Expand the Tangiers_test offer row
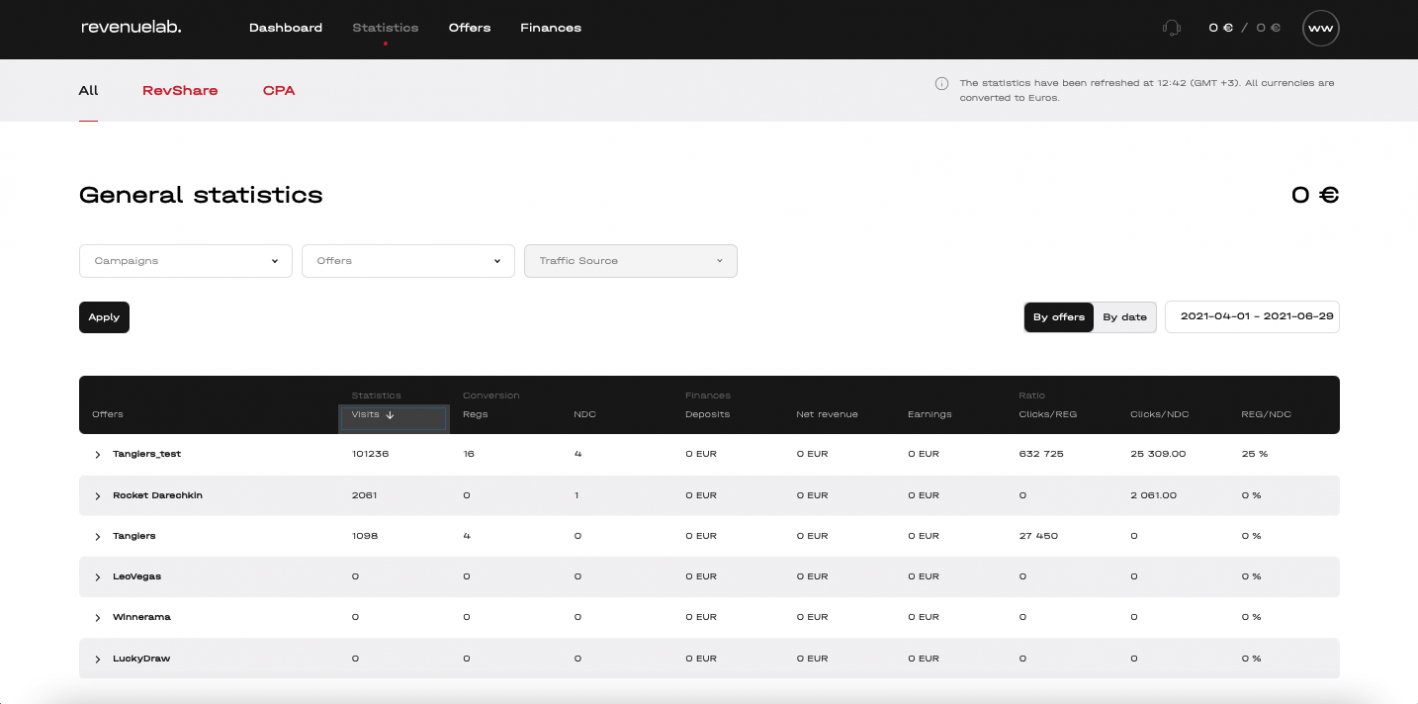 tap(97, 455)
